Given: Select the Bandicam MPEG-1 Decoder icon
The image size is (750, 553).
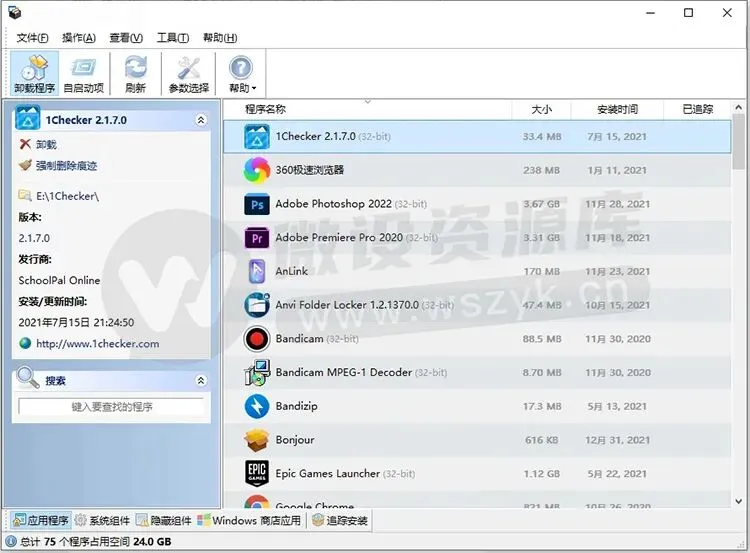Looking at the screenshot, I should coord(257,372).
